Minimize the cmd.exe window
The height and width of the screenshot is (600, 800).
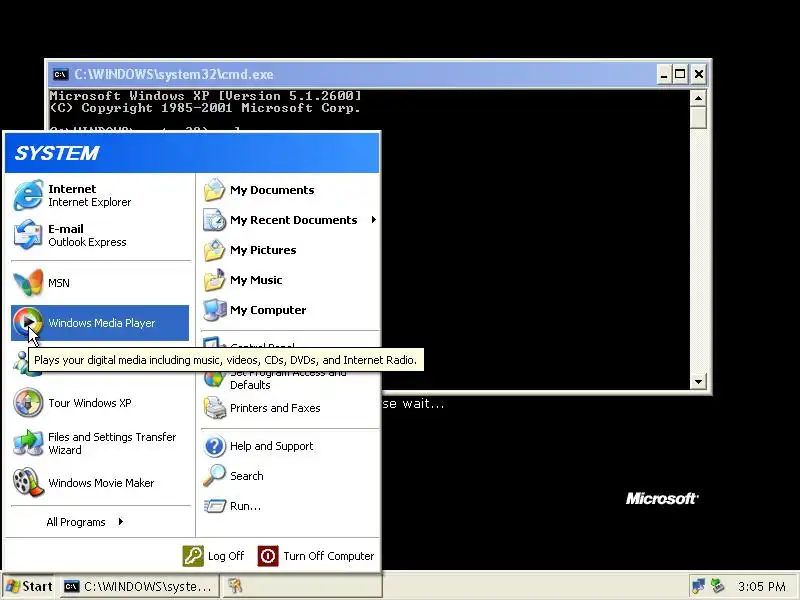click(663, 74)
